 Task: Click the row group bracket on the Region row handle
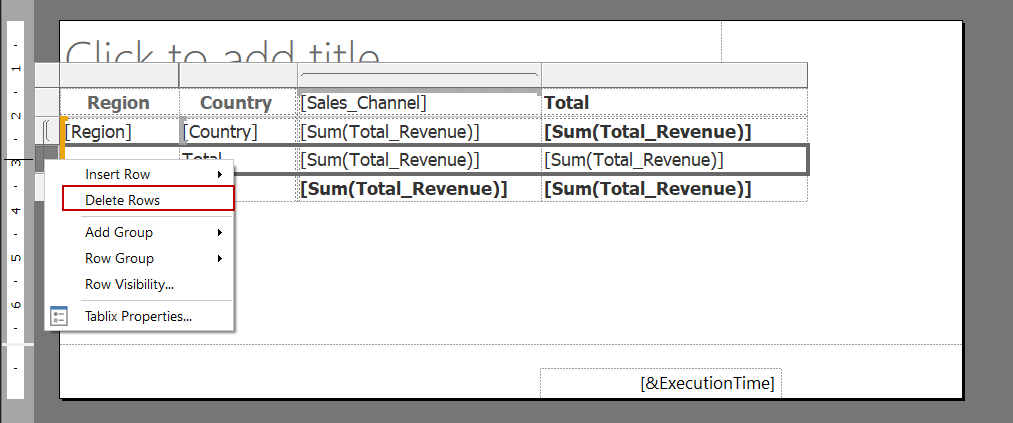47,131
